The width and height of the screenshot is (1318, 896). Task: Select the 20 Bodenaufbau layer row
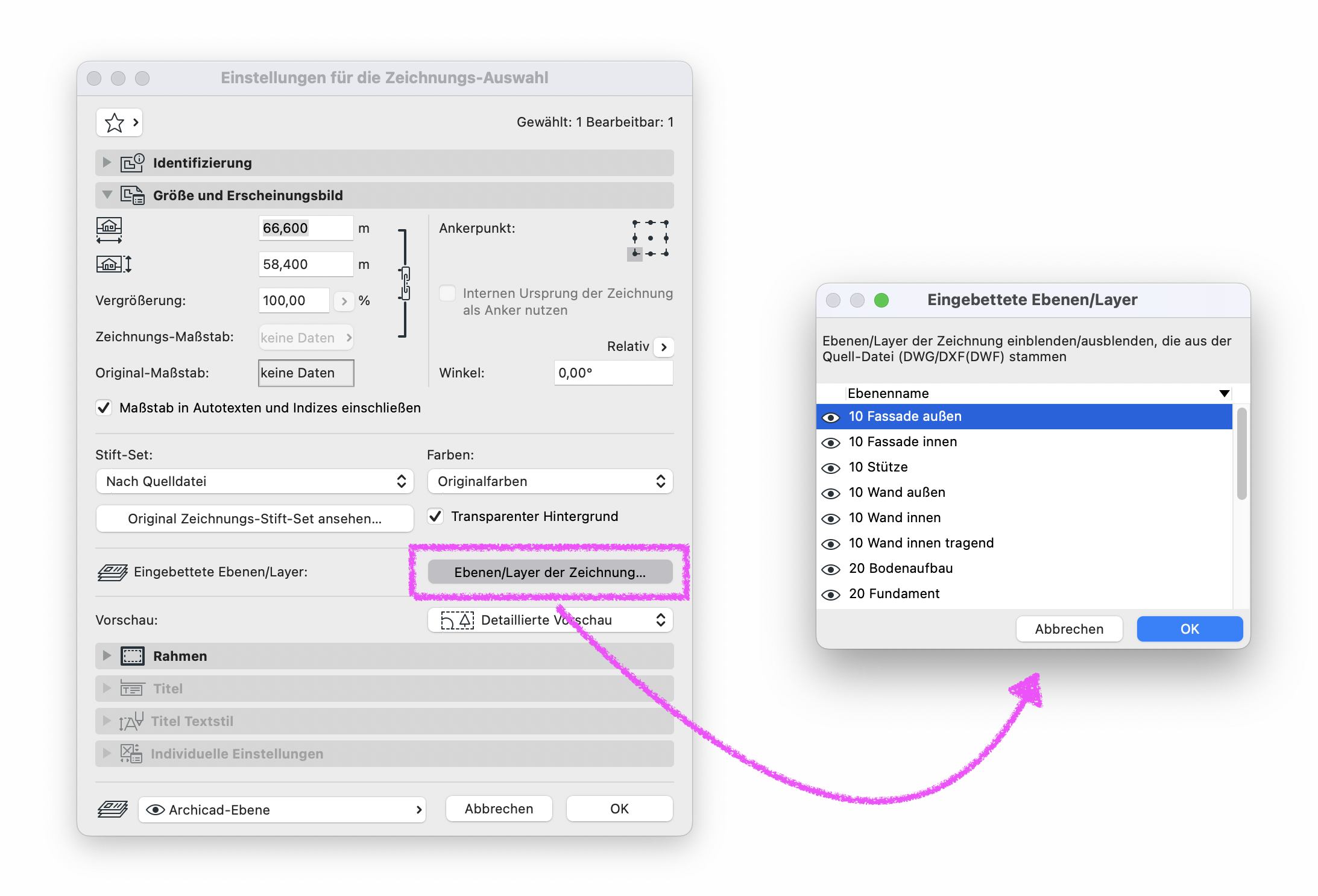[1024, 569]
